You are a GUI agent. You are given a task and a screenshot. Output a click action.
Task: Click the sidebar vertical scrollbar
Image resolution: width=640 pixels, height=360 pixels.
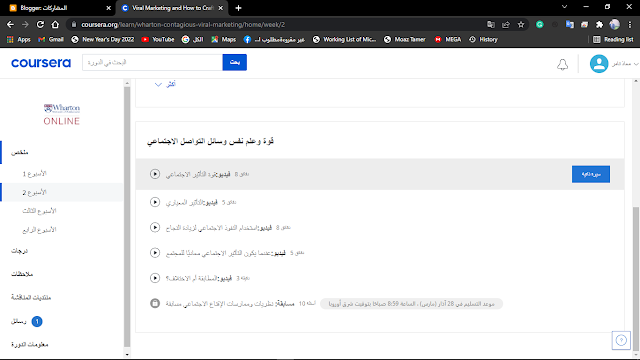[127, 216]
